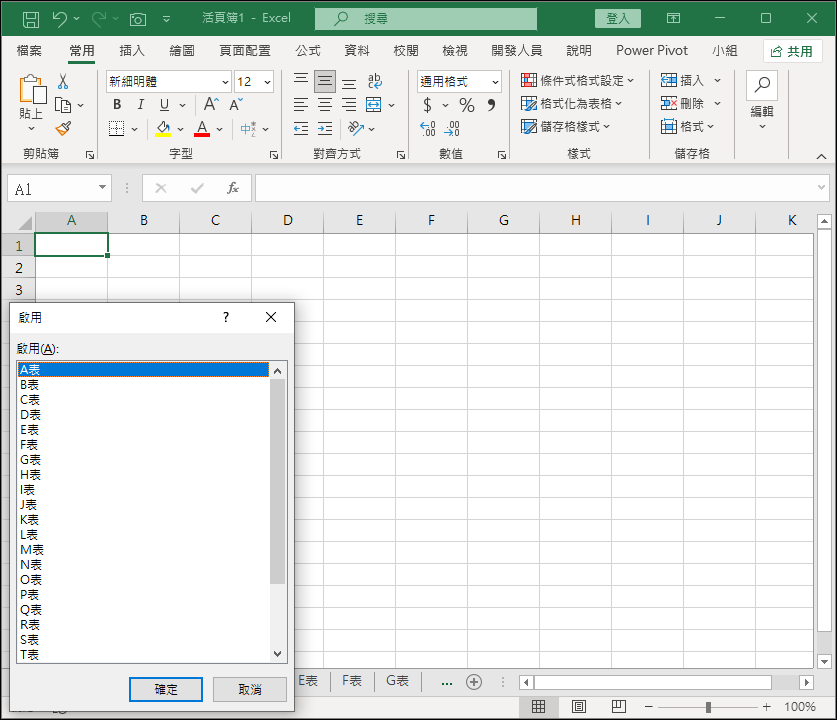The width and height of the screenshot is (837, 720).
Task: Click the Cut scissors icon
Action: (x=63, y=81)
